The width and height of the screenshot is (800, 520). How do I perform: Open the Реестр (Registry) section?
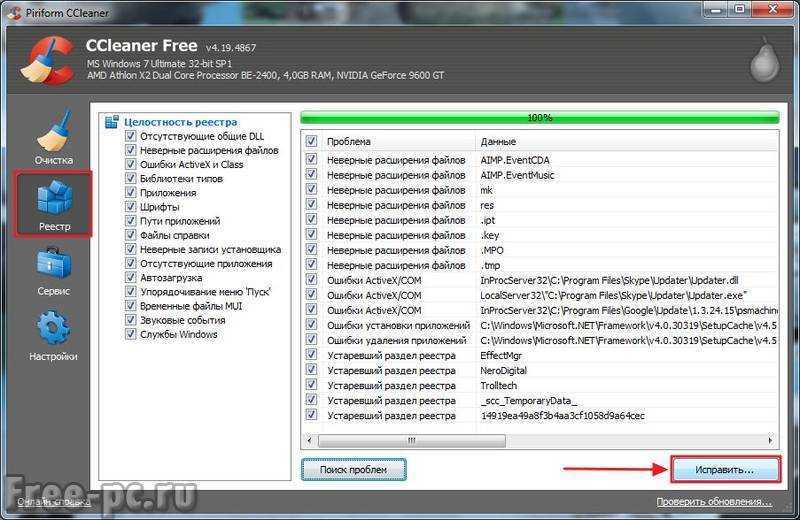click(54, 205)
